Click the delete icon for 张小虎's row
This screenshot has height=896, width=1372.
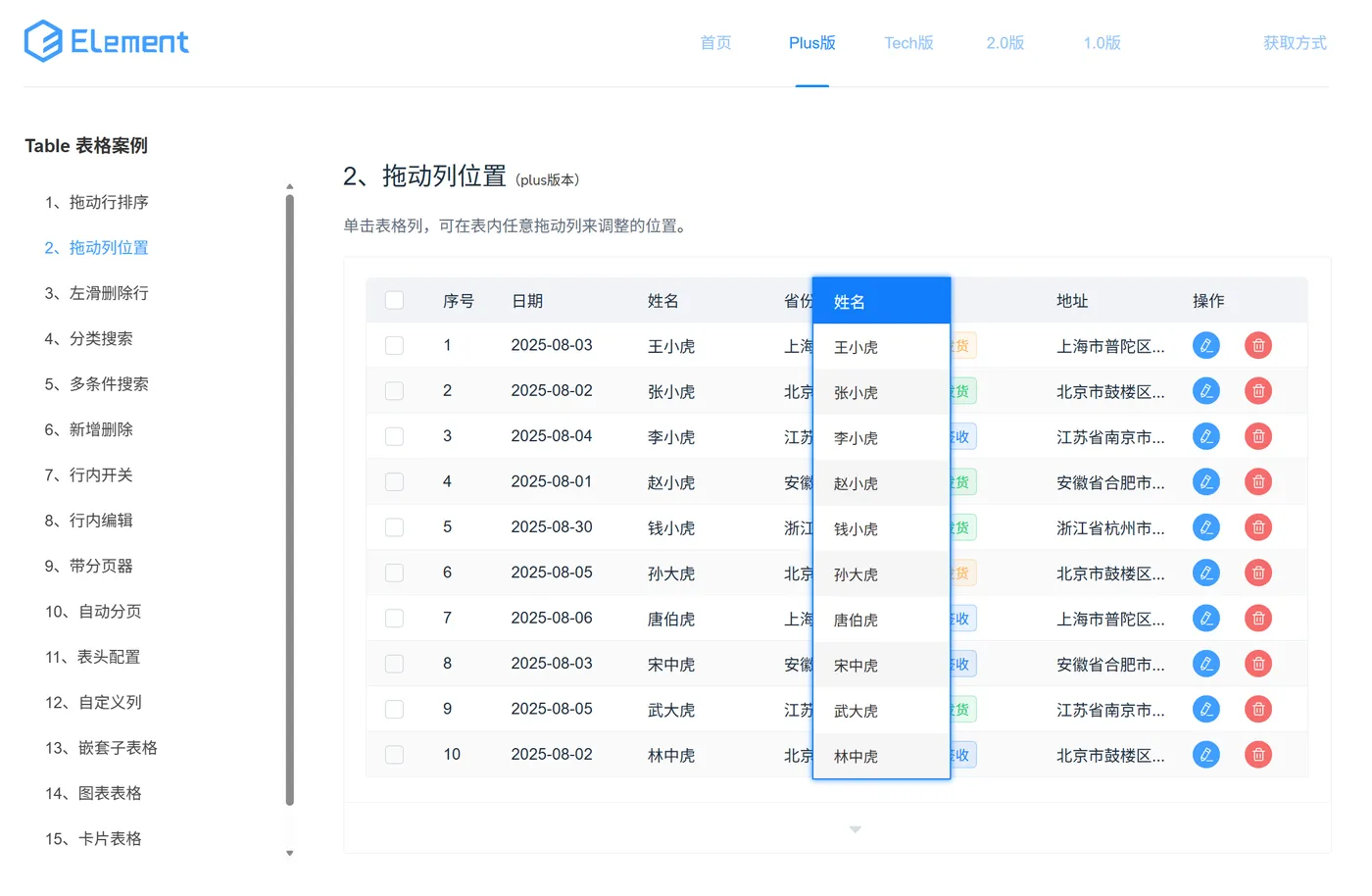tap(1258, 390)
